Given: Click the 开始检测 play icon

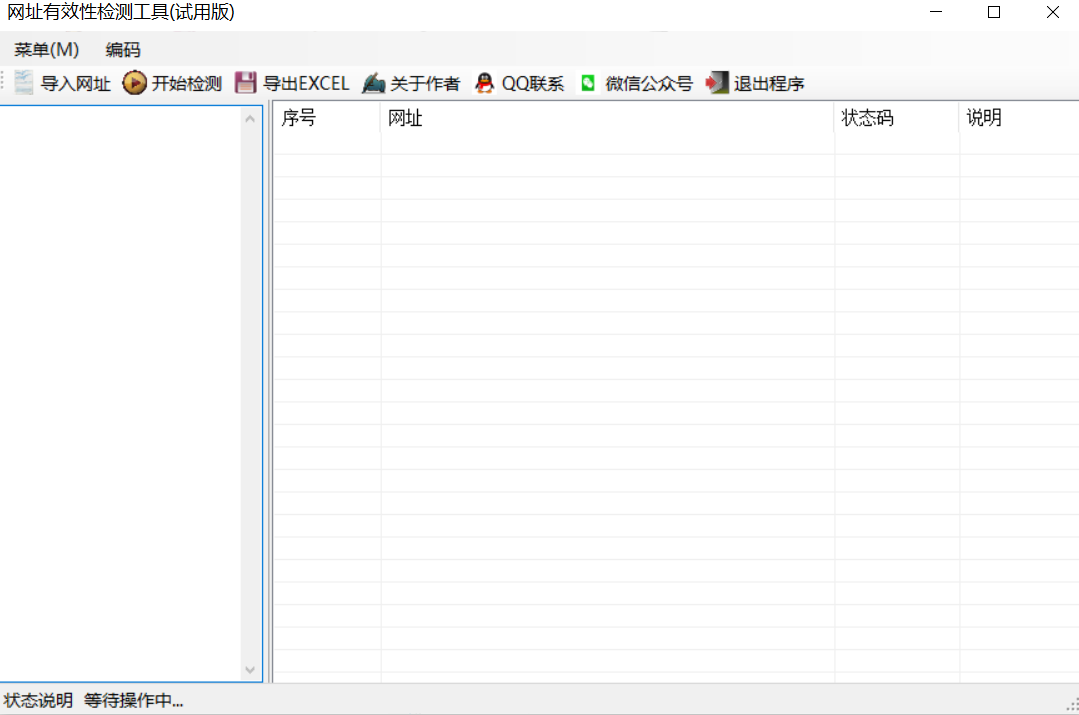Looking at the screenshot, I should pos(134,83).
